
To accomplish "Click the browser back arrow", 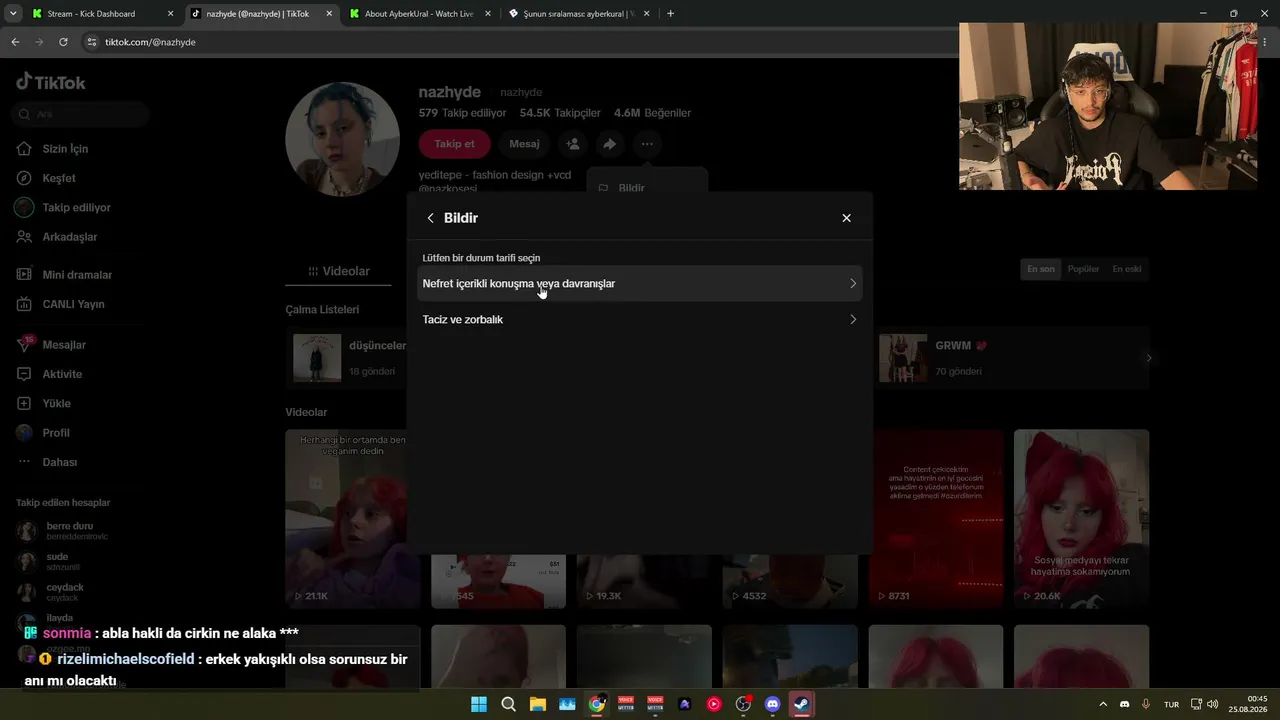I will tap(15, 42).
